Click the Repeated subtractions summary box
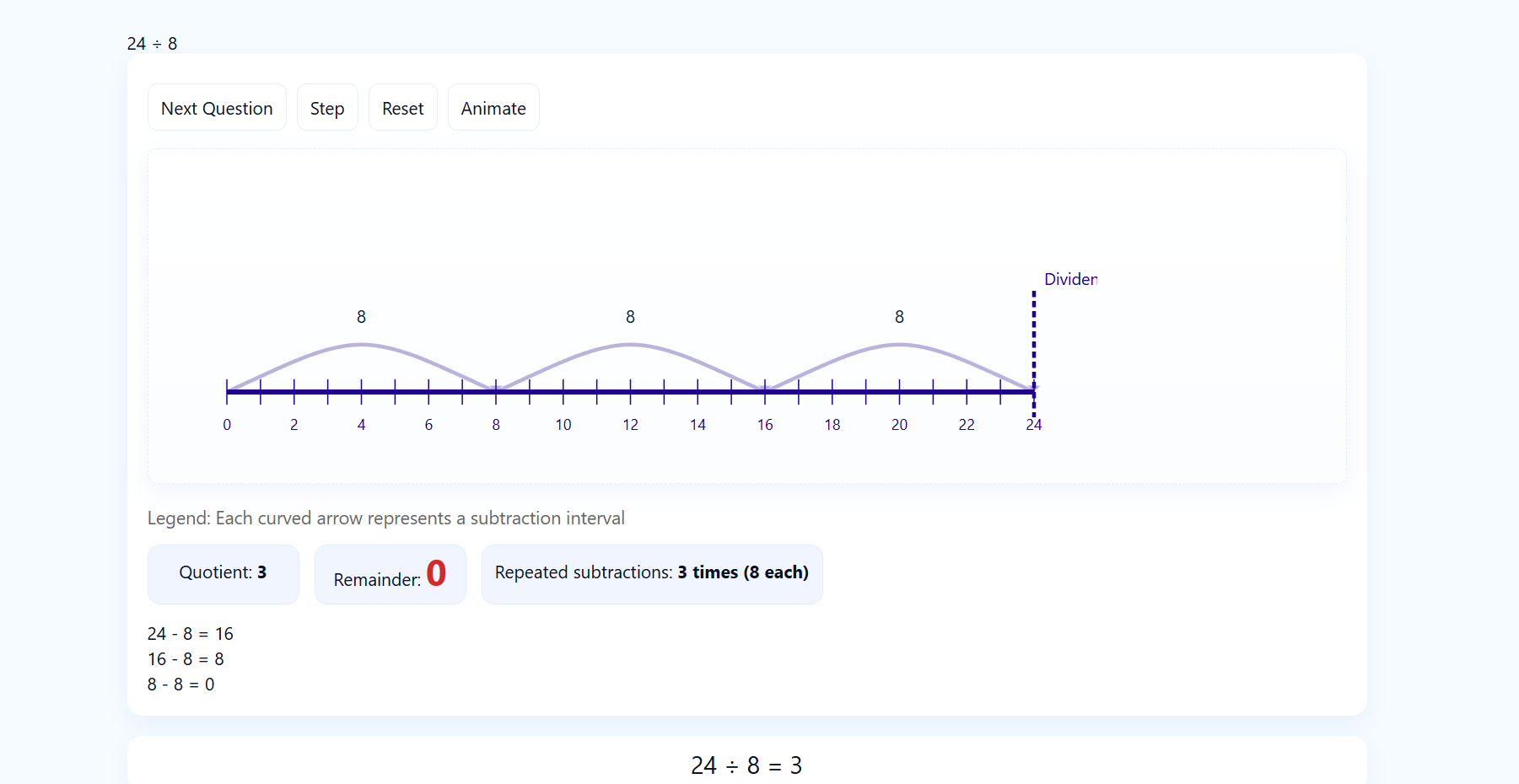1519x784 pixels. [x=651, y=572]
